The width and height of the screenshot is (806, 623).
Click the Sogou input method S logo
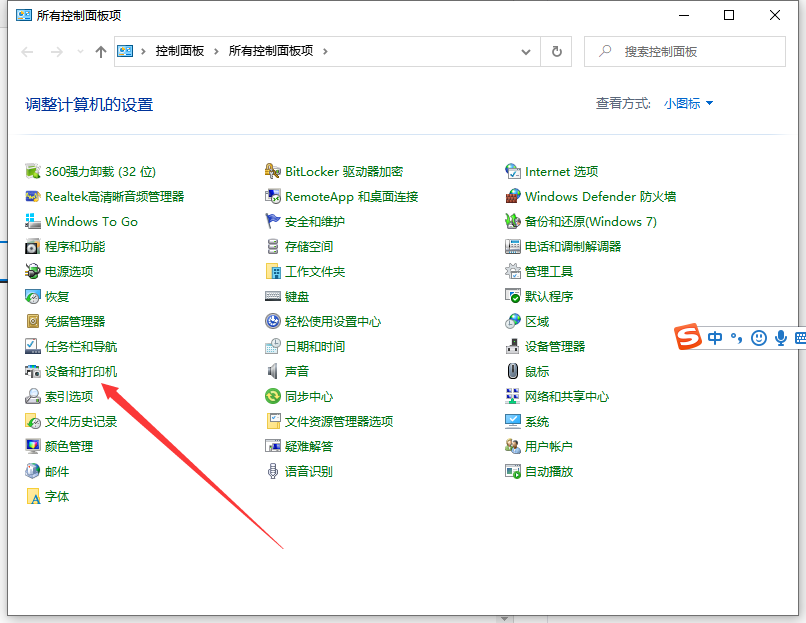pyautogui.click(x=687, y=338)
